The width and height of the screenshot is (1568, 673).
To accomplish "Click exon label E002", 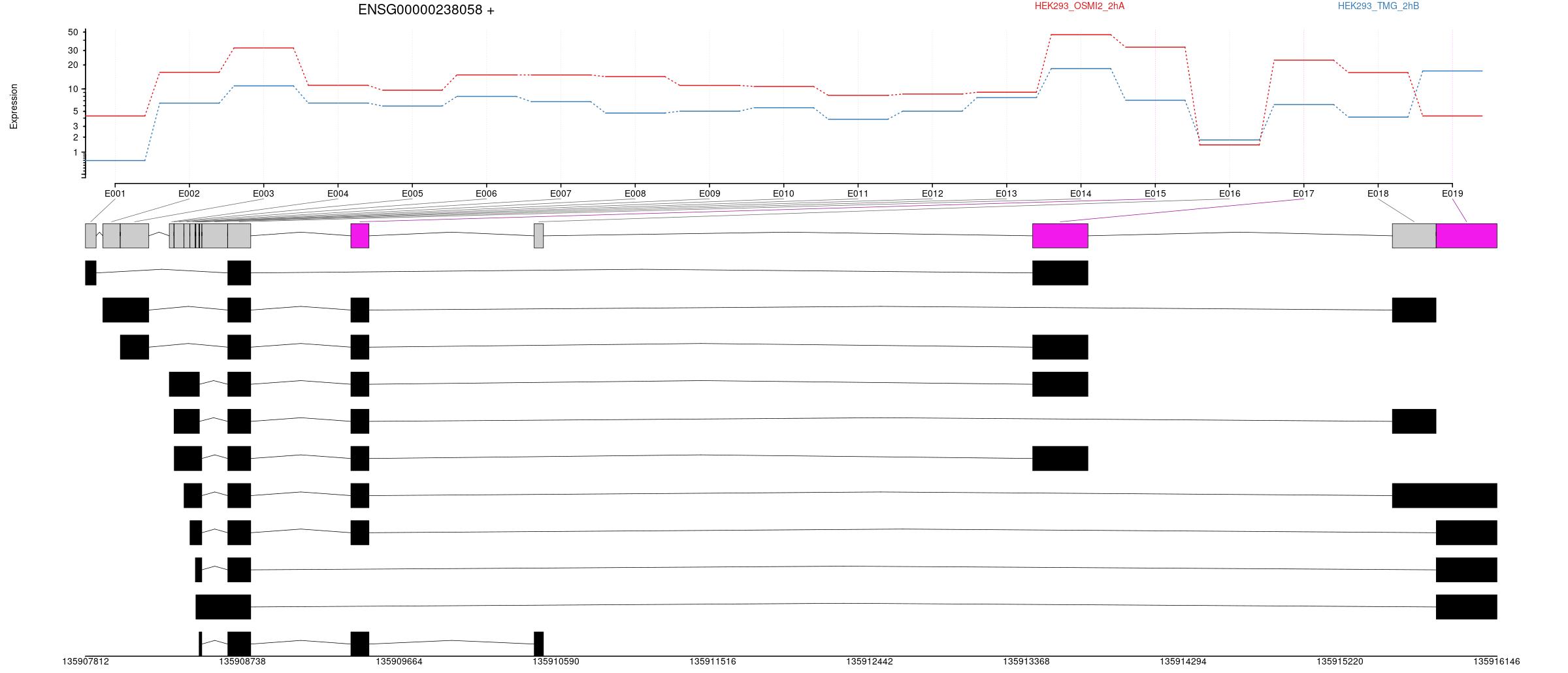I will tap(189, 193).
